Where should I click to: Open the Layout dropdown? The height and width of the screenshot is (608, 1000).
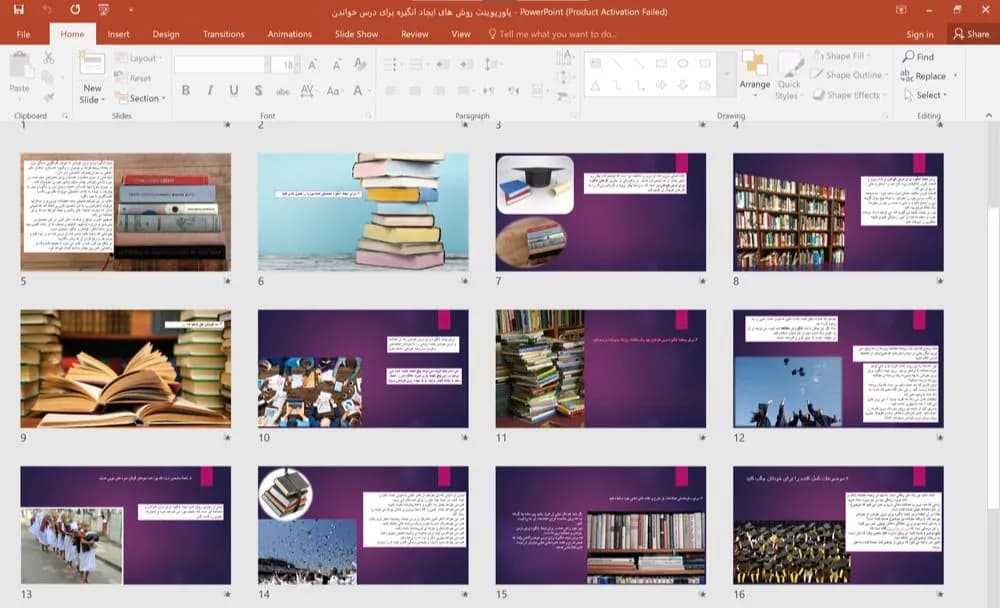tap(140, 58)
